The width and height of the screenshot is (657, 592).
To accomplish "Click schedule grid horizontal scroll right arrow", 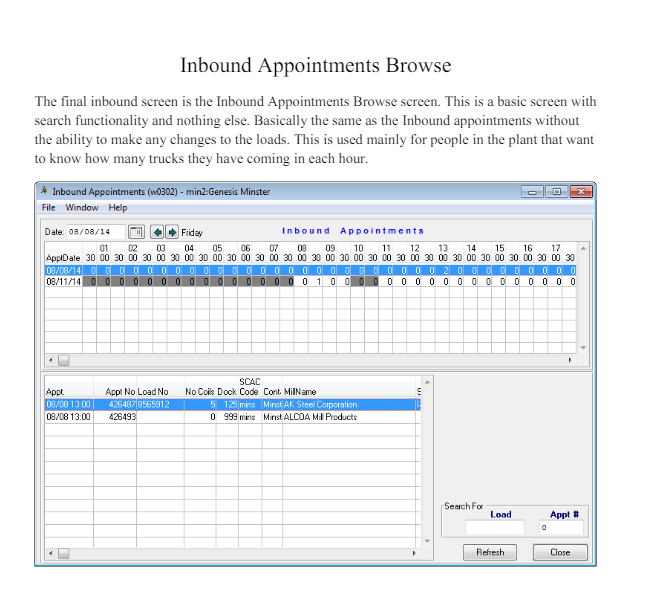I will (570, 360).
